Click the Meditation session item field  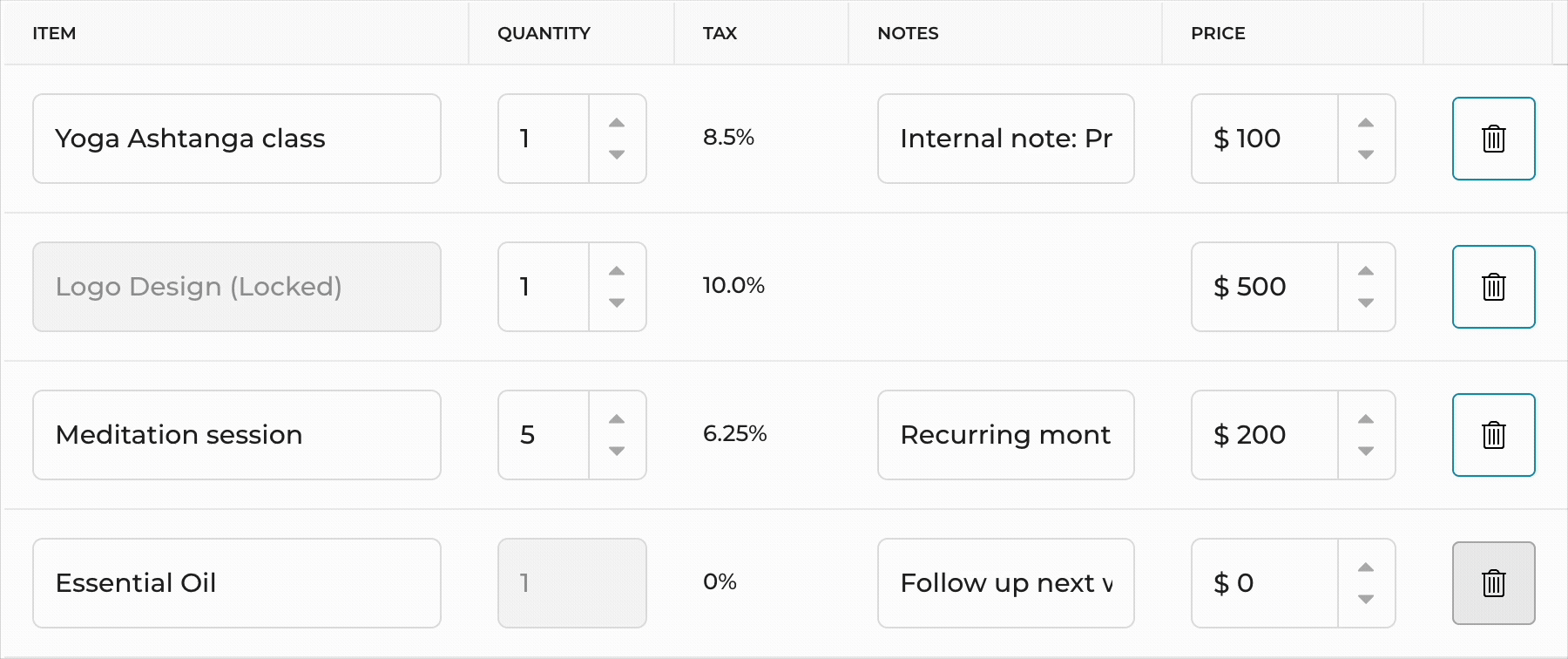point(236,435)
